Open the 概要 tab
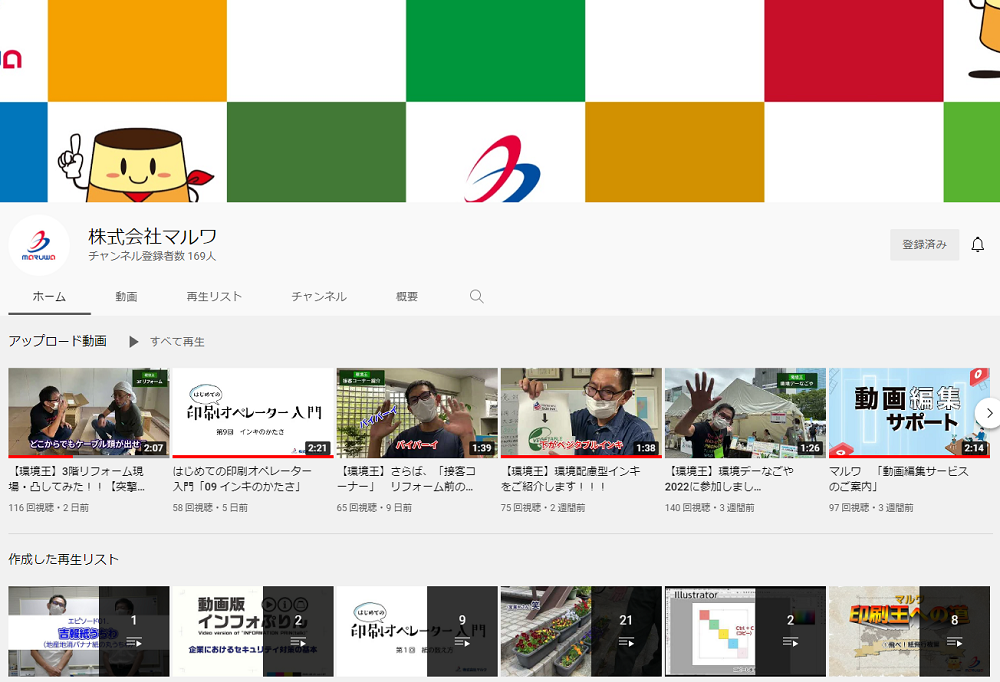 [407, 297]
